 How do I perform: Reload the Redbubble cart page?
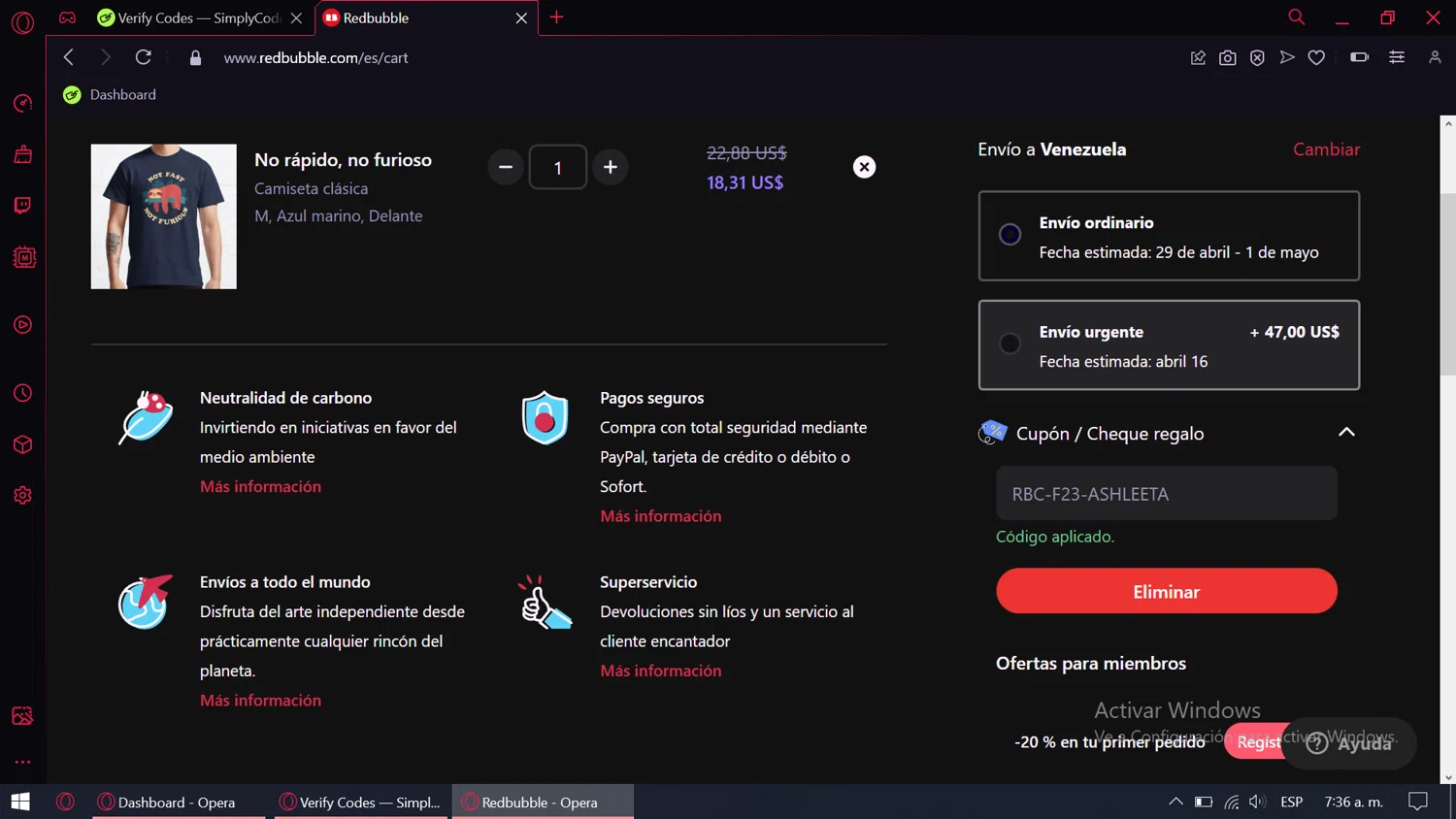pos(143,57)
